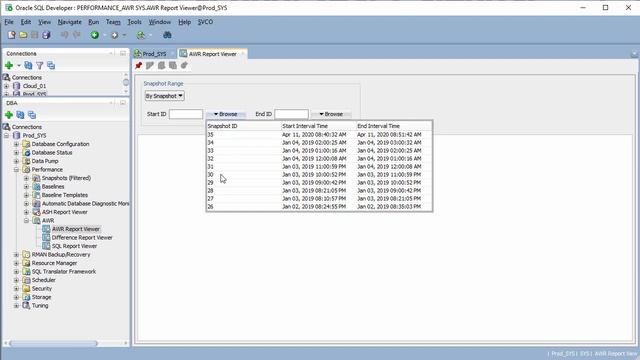Open the End ID Browse dropdown

coord(331,114)
